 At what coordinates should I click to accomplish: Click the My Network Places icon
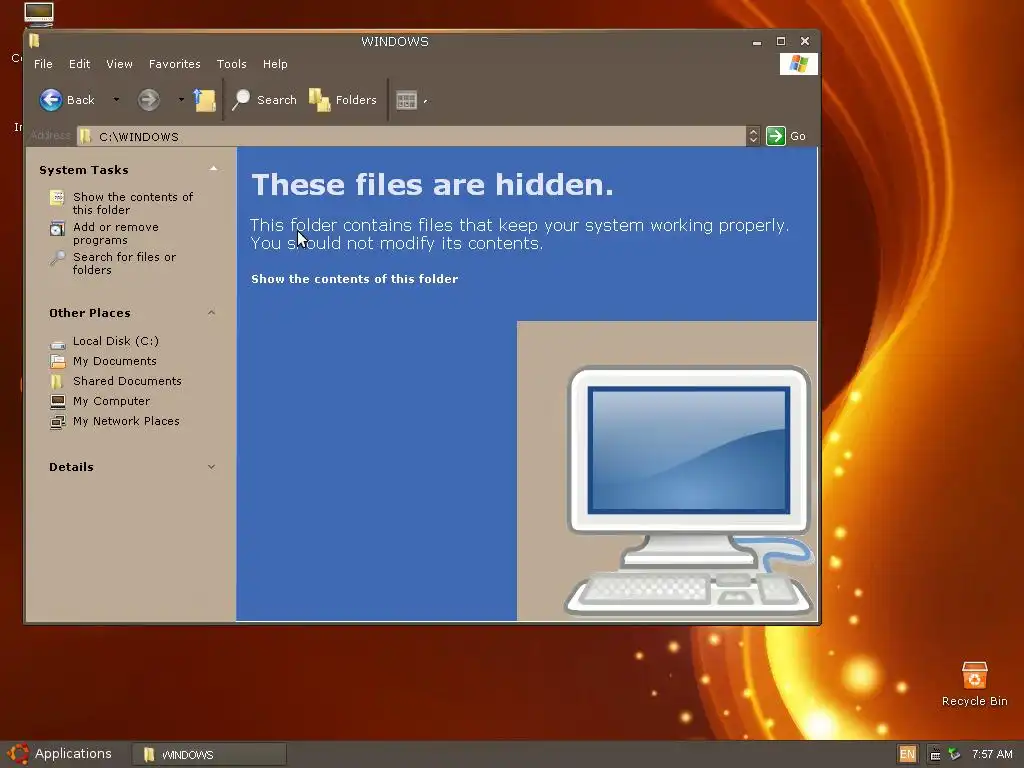point(57,422)
